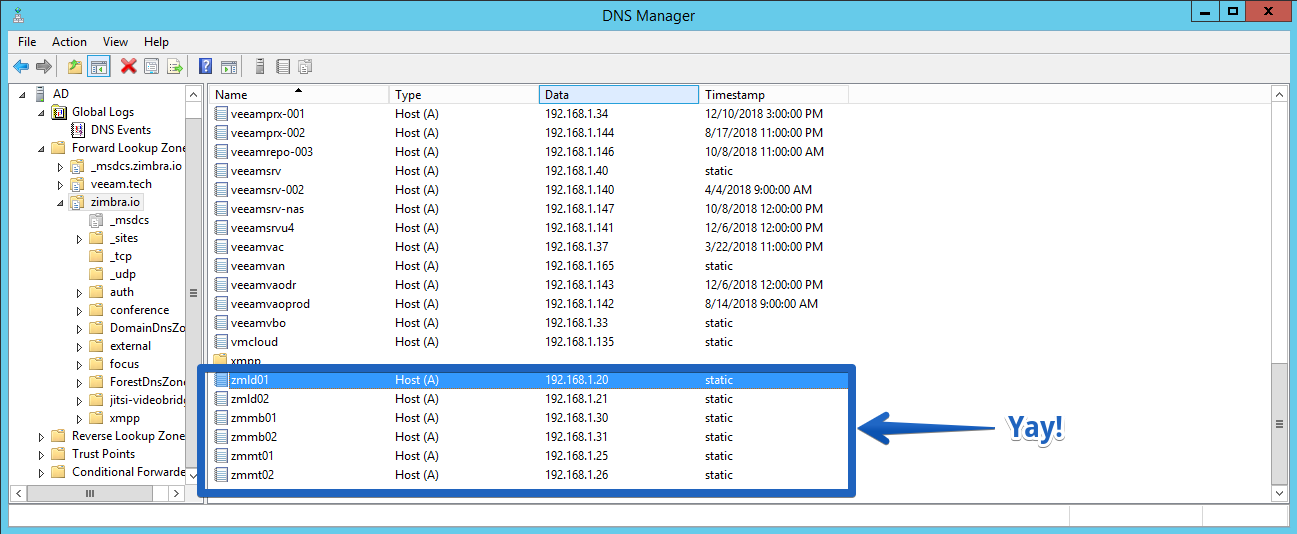
Task: Select the _tcp folder in the tree
Action: tap(120, 256)
